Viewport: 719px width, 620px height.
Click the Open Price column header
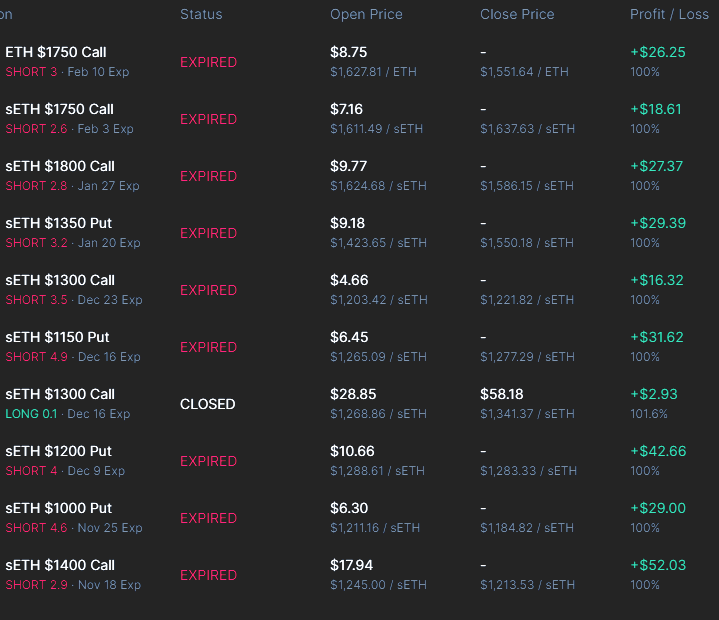(366, 15)
